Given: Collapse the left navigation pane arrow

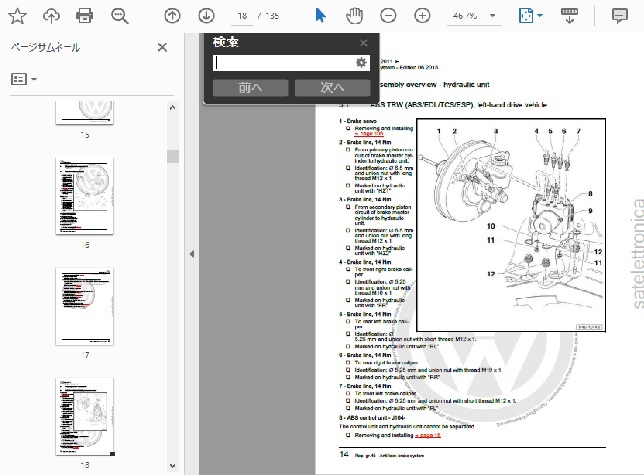Looking at the screenshot, I should 192,254.
